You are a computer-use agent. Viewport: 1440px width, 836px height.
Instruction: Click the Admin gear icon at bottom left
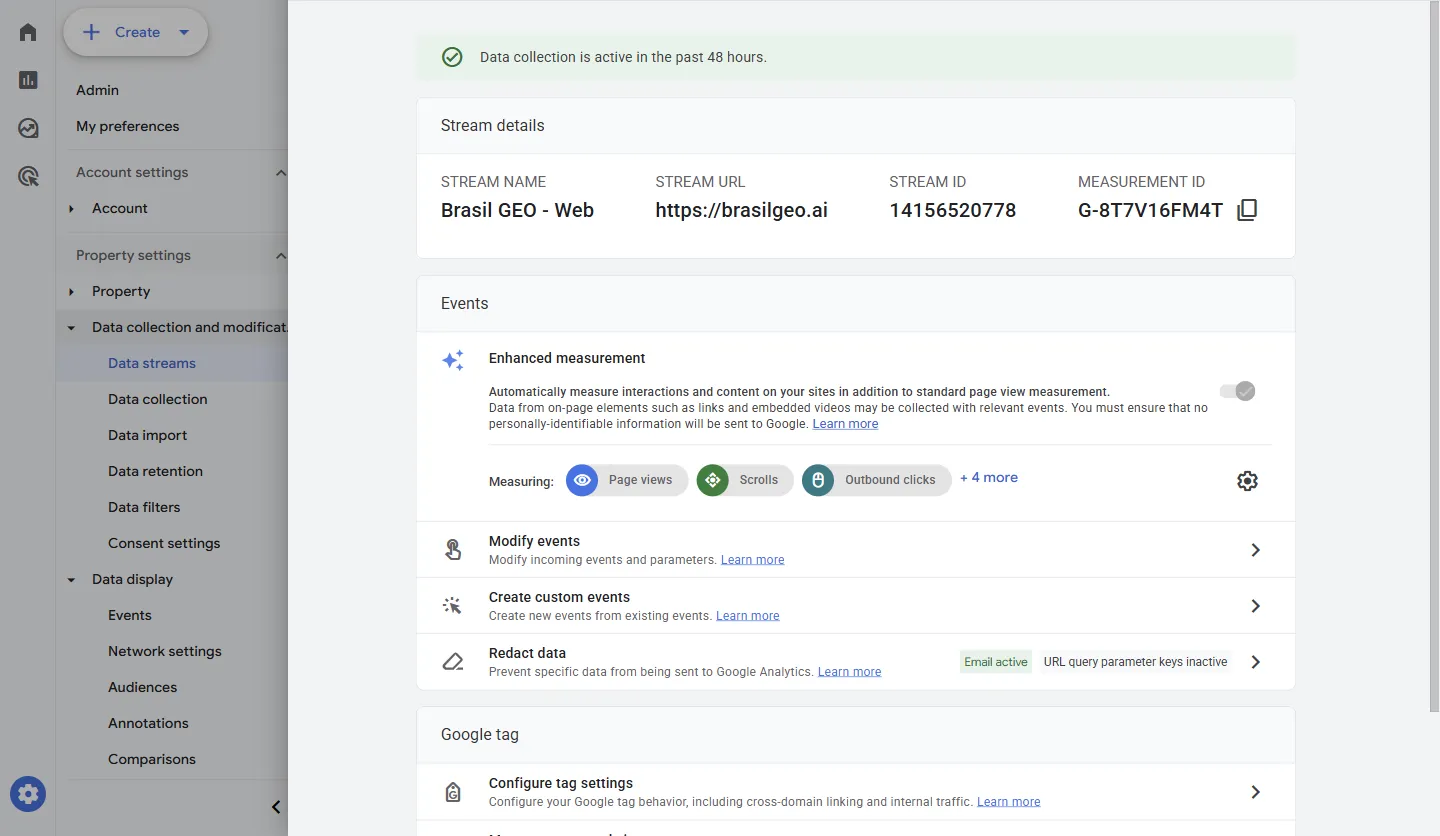point(28,795)
